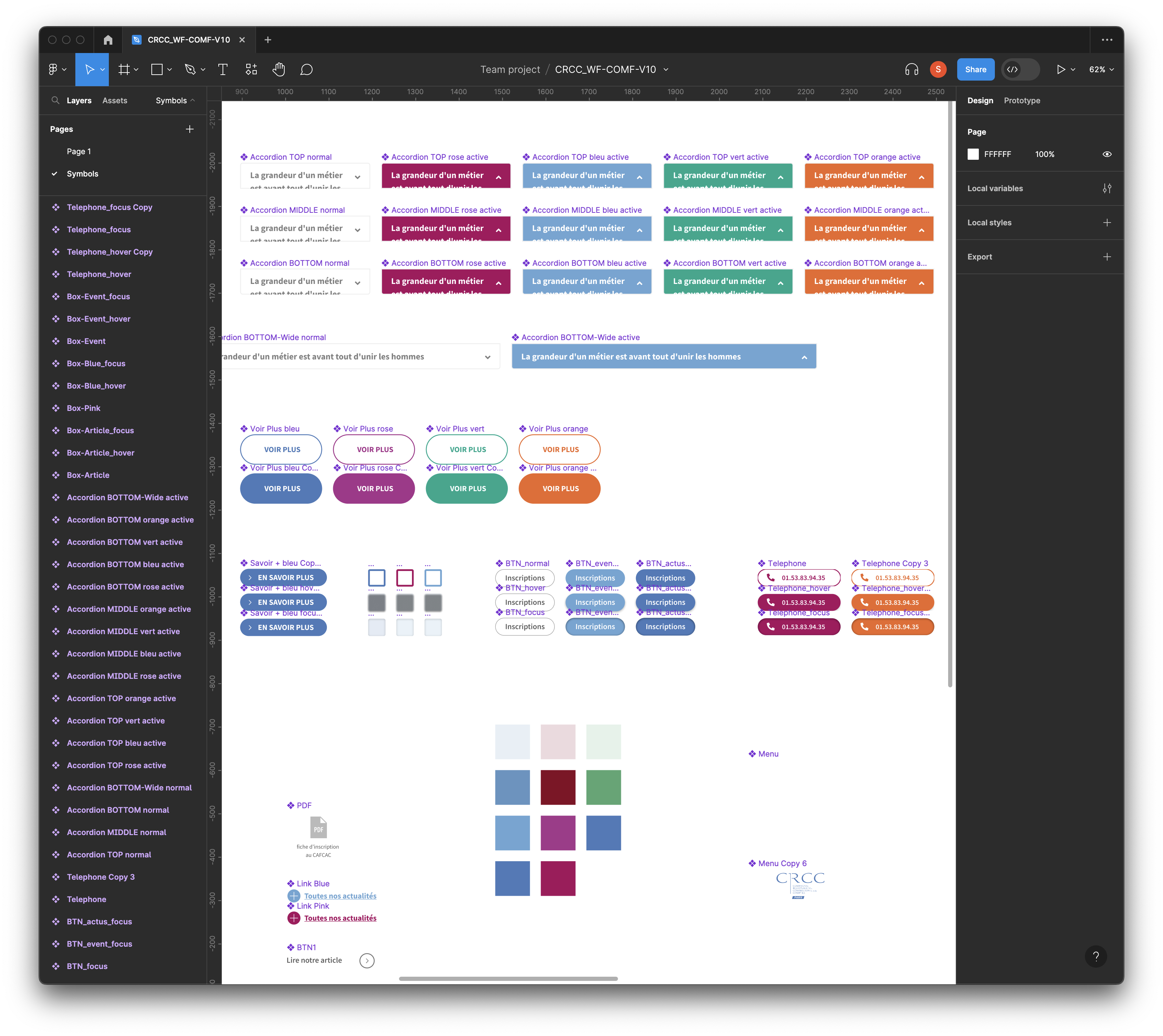Click the audio headphones icon
Screen dimensions: 1163x1036
click(911, 69)
